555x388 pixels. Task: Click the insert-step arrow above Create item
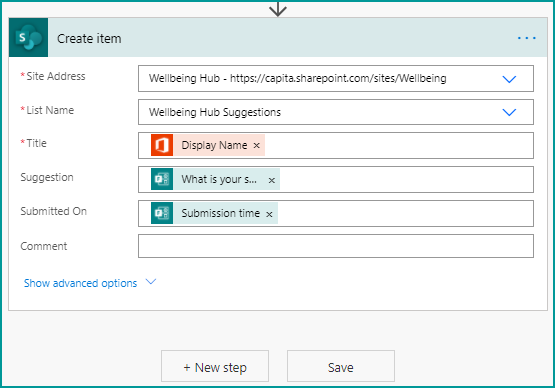pyautogui.click(x=278, y=9)
